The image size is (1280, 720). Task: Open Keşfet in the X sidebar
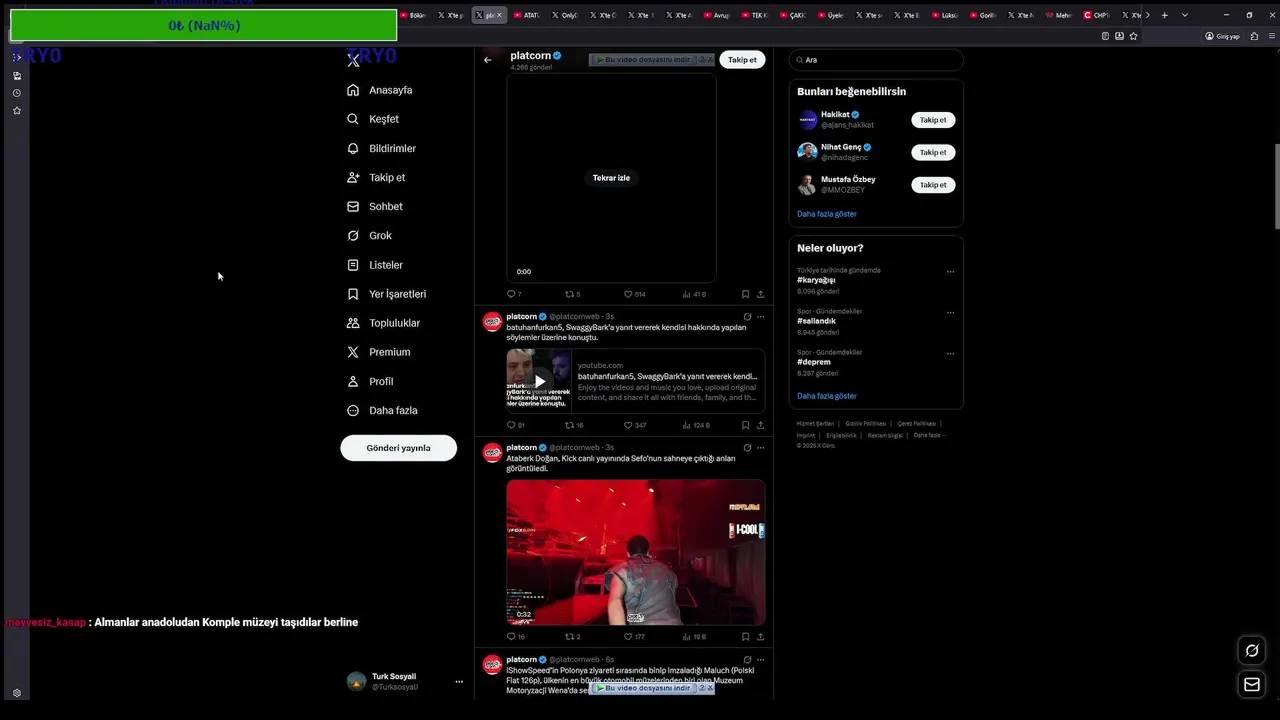pos(372,119)
